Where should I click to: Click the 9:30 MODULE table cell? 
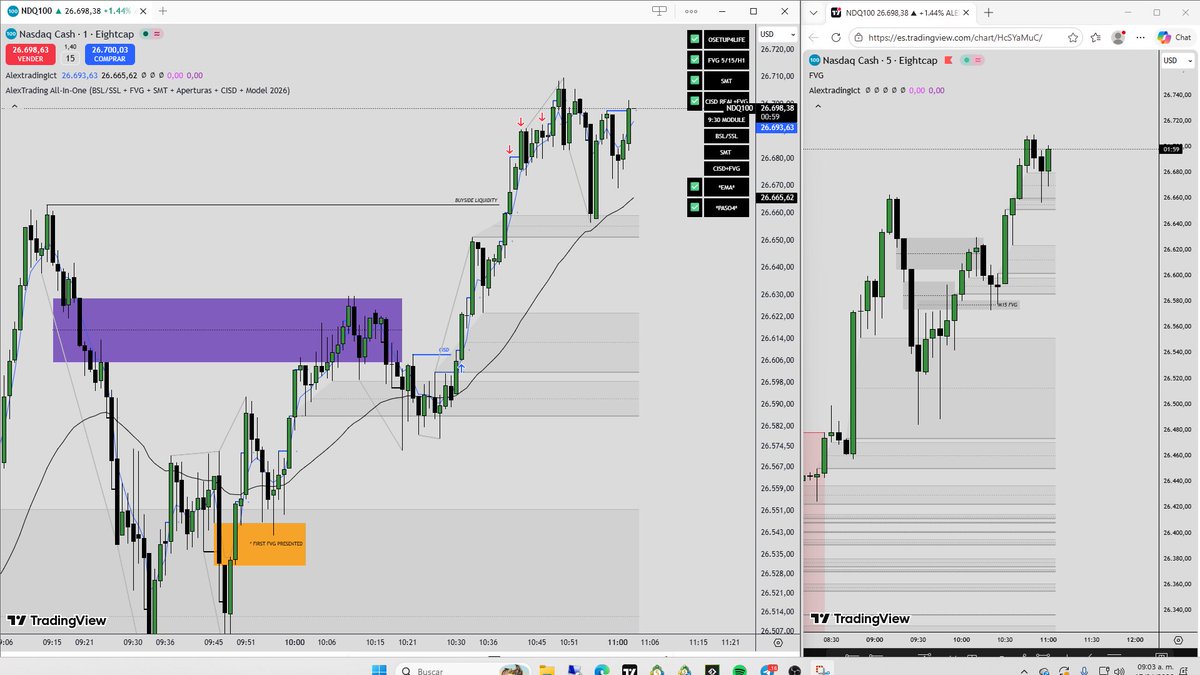(x=727, y=120)
